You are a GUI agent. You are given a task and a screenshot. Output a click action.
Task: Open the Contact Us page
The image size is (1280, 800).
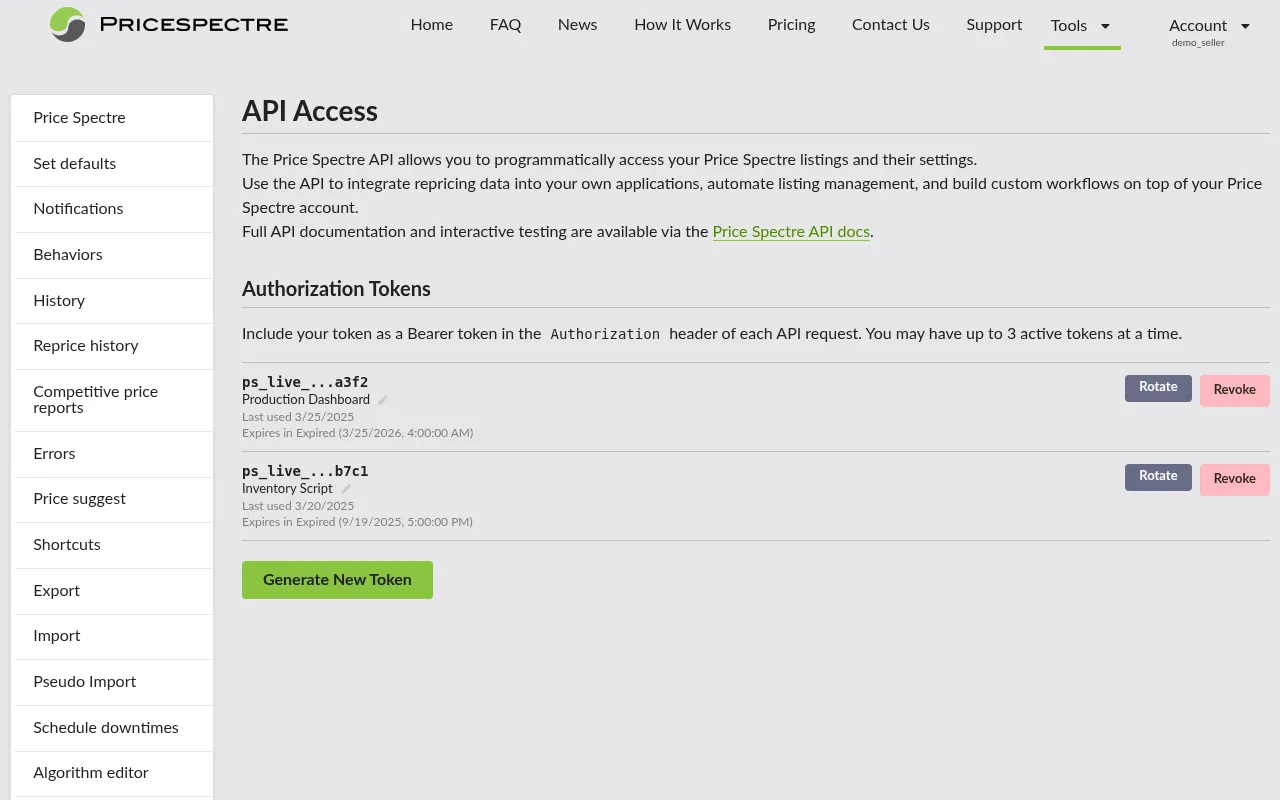pos(890,25)
